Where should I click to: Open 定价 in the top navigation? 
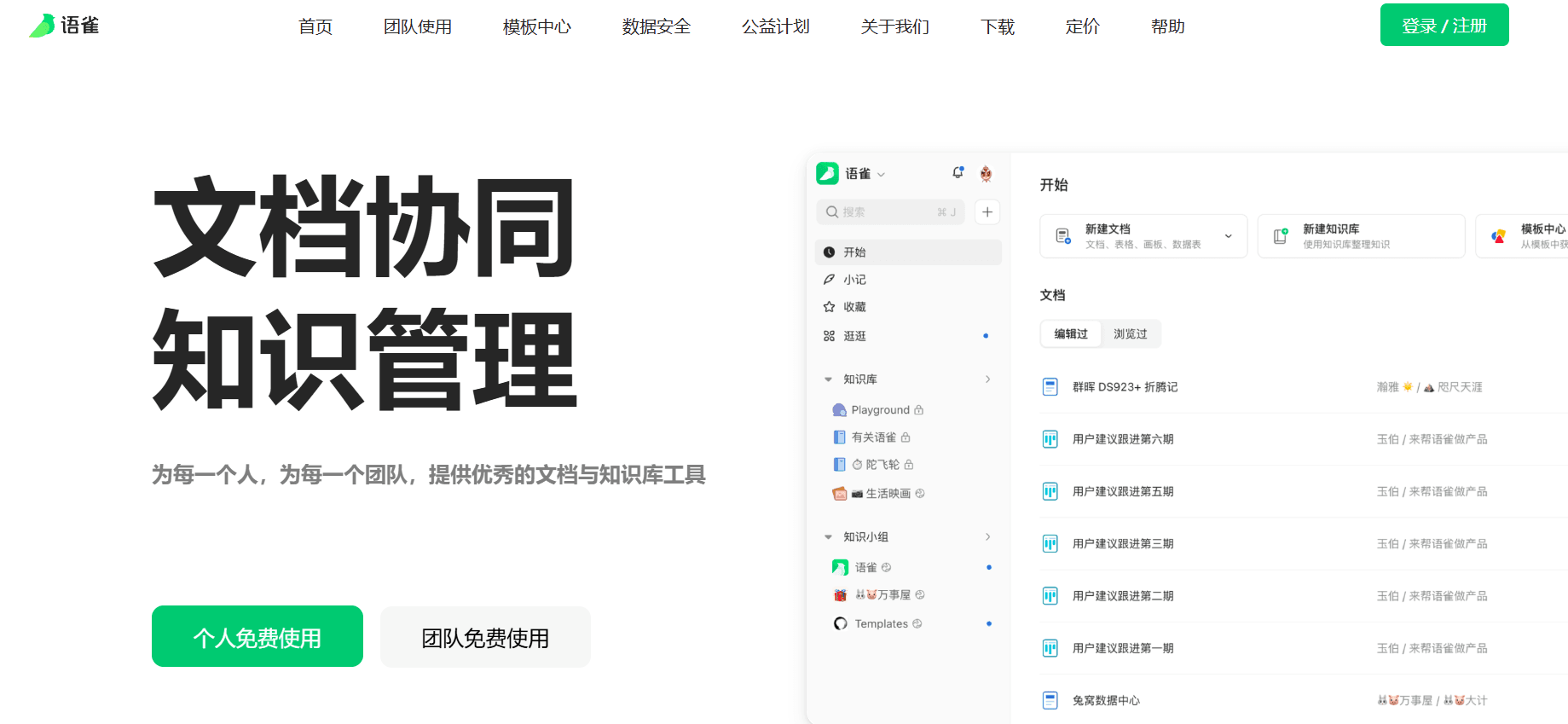tap(1083, 26)
